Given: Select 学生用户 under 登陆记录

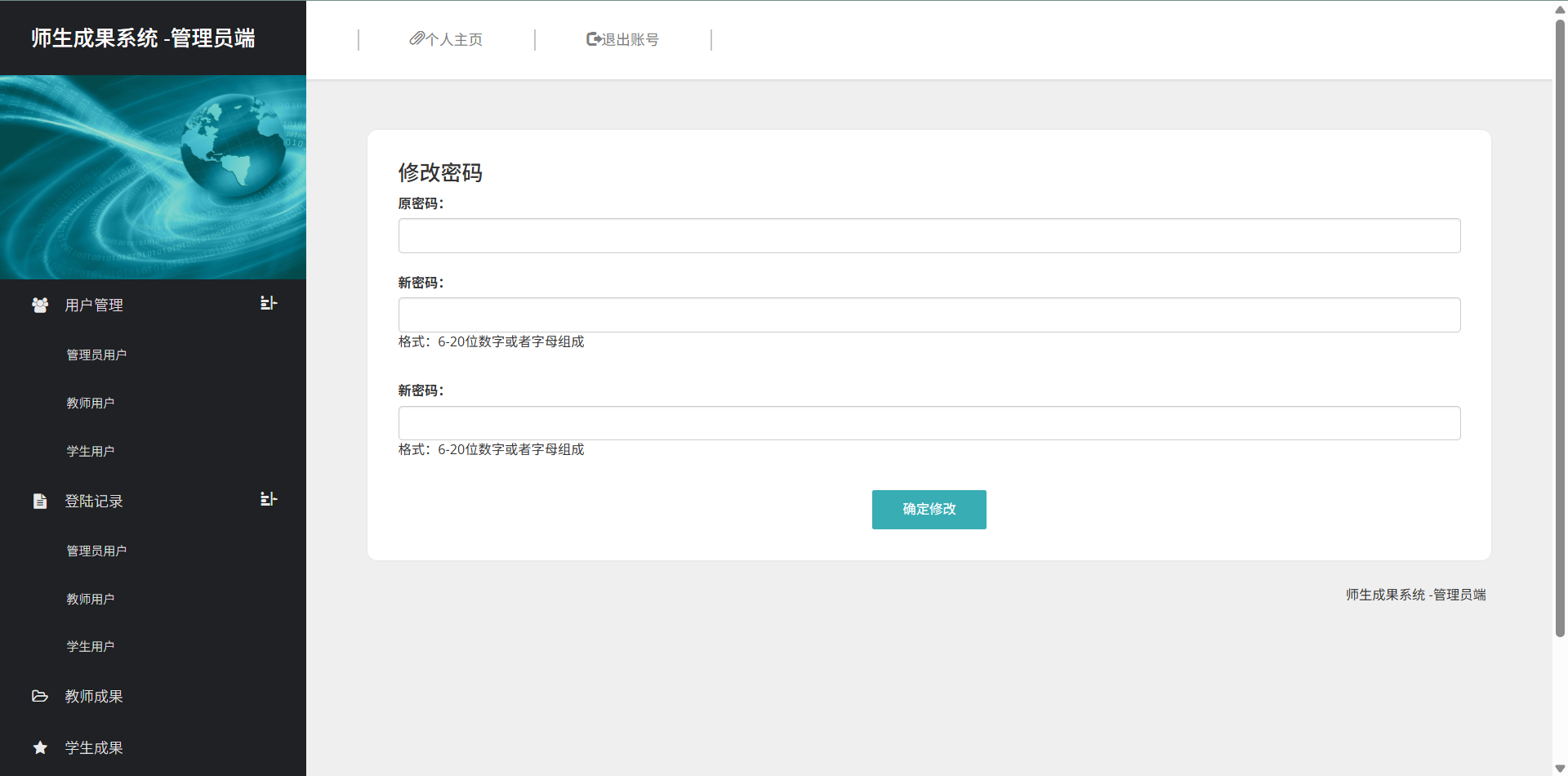Looking at the screenshot, I should pyautogui.click(x=91, y=646).
